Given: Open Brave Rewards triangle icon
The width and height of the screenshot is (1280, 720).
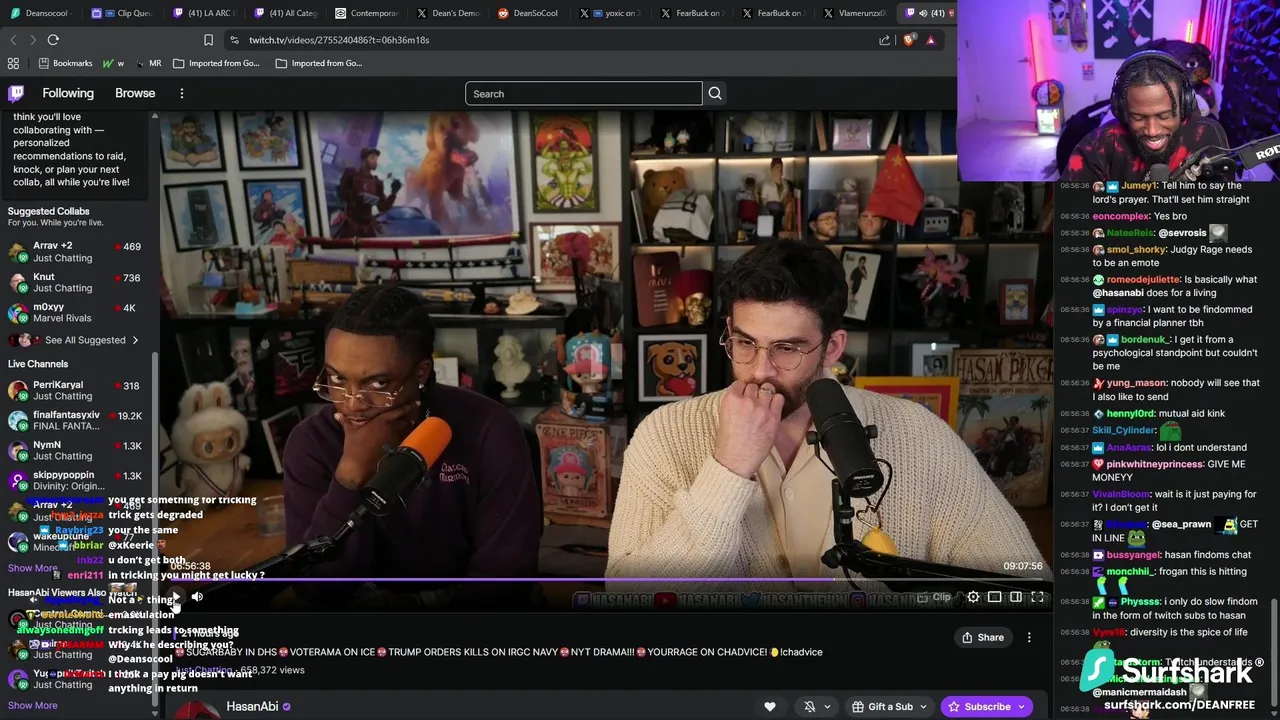Looking at the screenshot, I should point(931,40).
